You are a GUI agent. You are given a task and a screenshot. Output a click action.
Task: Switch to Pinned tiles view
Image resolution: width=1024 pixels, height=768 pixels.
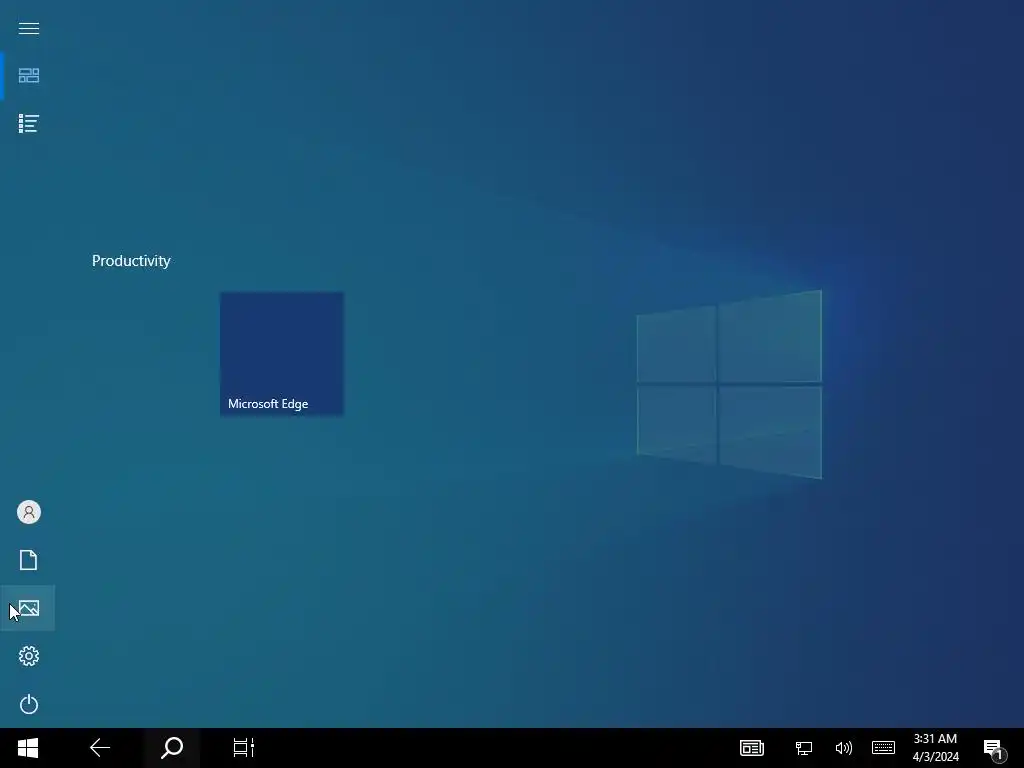(29, 76)
